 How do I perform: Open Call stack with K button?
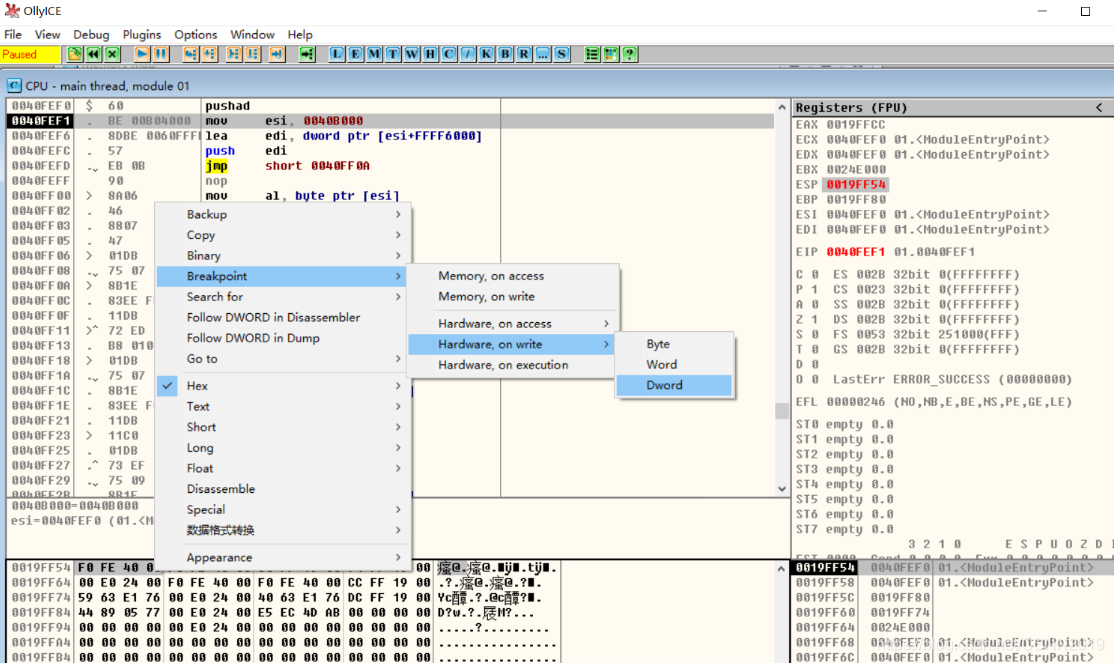(x=487, y=54)
